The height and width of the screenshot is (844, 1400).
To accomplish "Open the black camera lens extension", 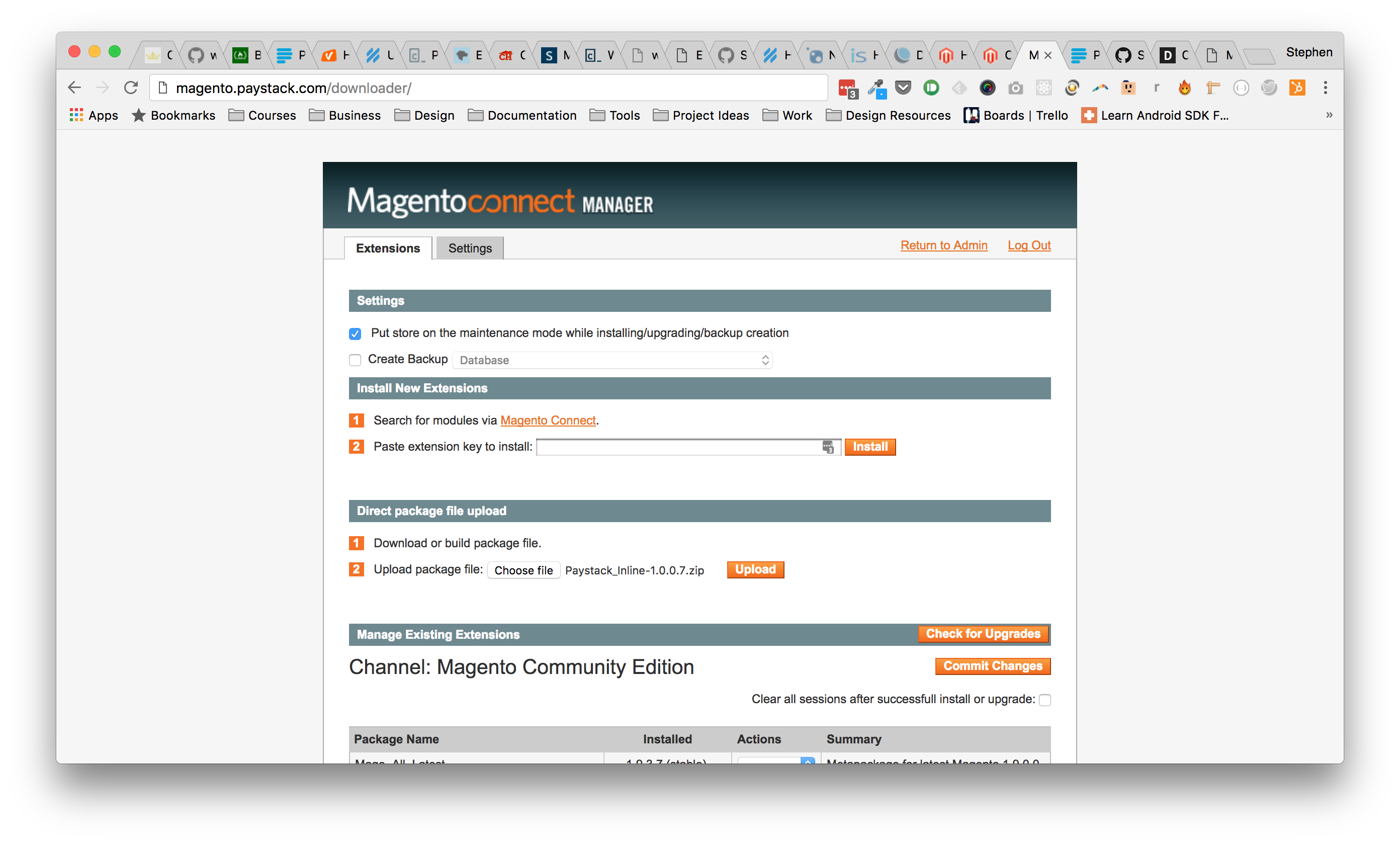I will tap(988, 88).
